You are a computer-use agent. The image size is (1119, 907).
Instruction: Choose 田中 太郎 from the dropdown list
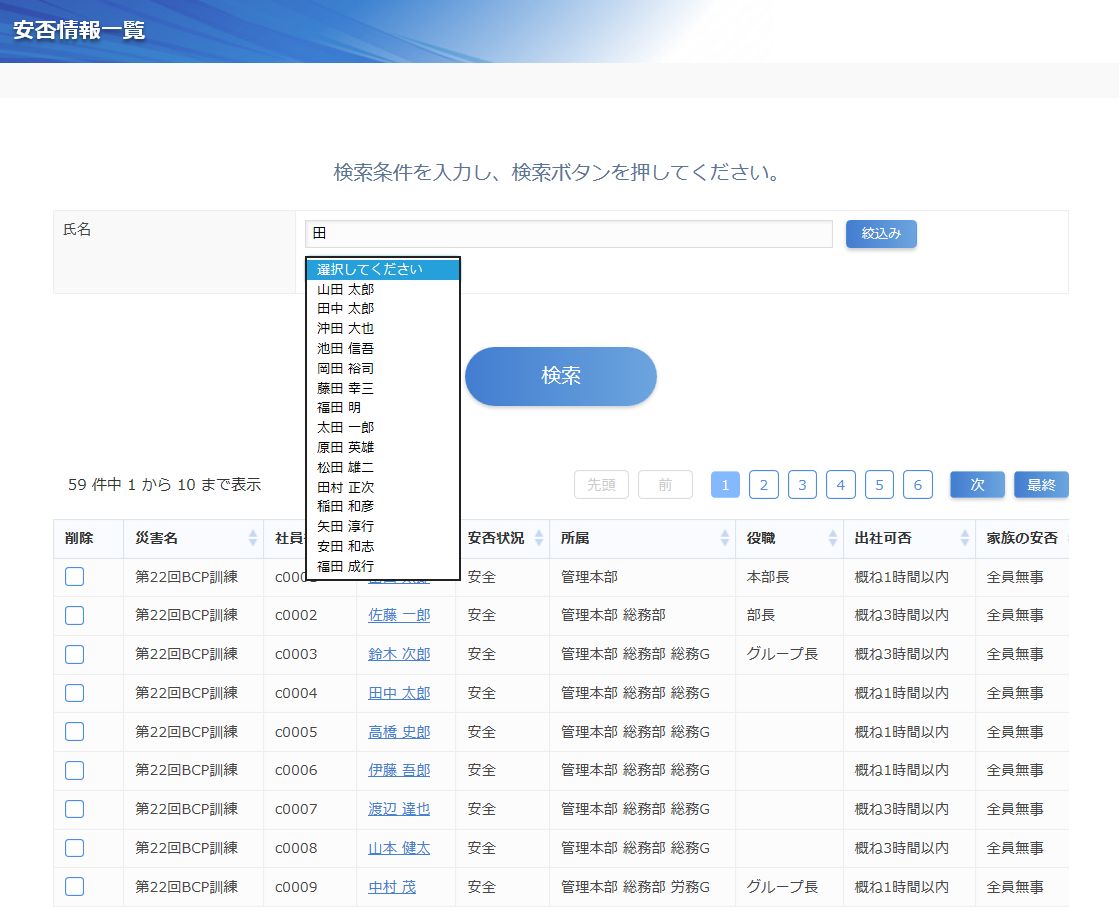click(346, 309)
